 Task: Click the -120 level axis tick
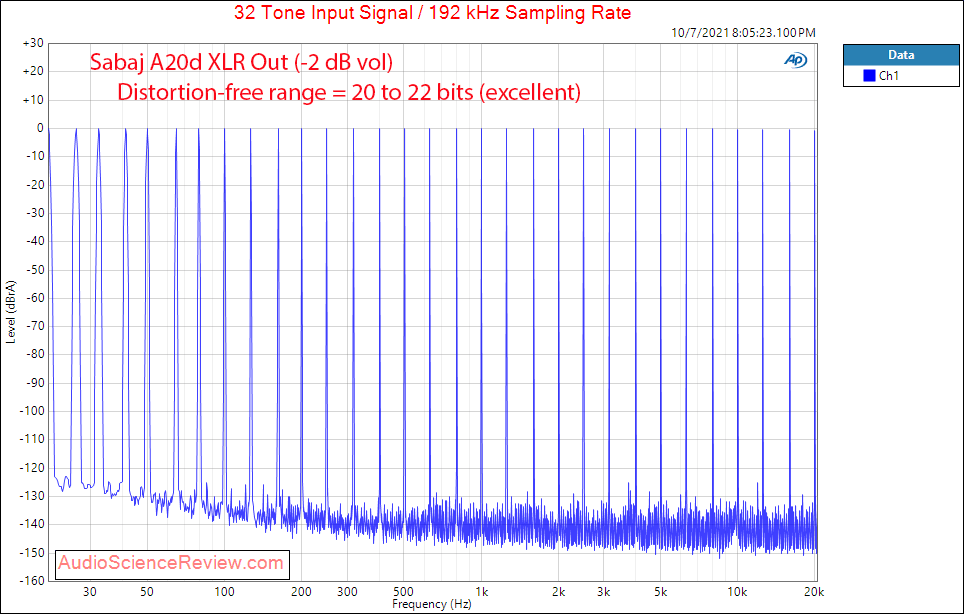coord(32,467)
